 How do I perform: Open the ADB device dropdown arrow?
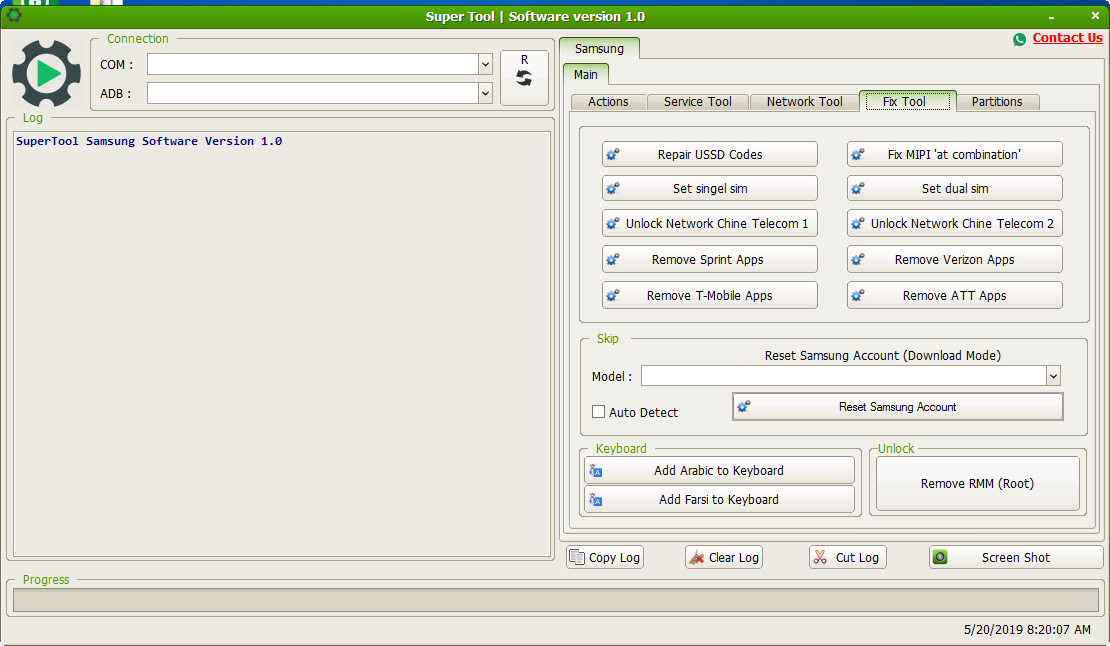click(486, 93)
